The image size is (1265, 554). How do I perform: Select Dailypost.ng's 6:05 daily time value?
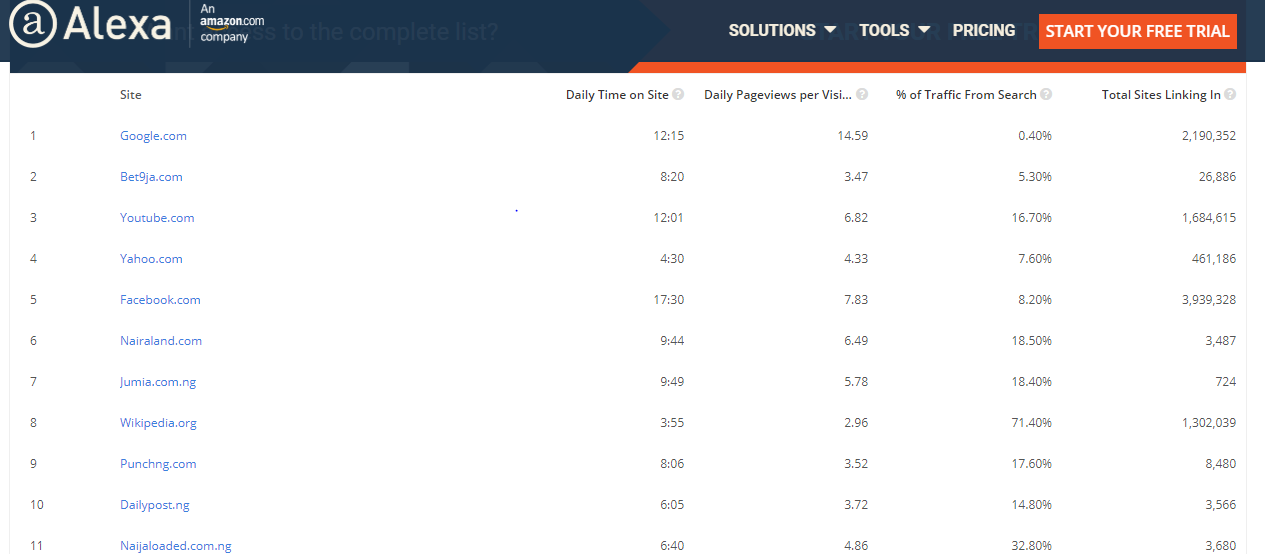pos(671,505)
